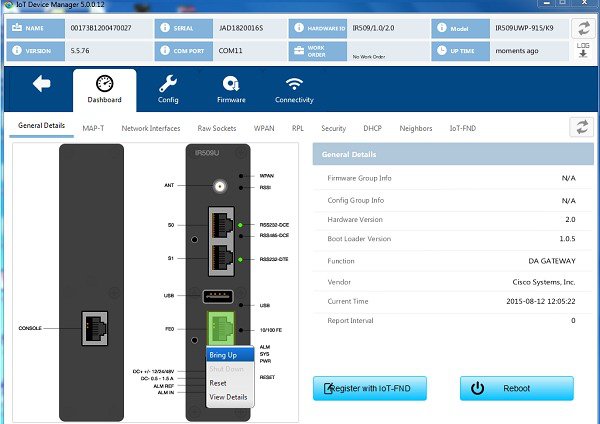Refresh the dashboard sub-tab panel

(x=582, y=127)
